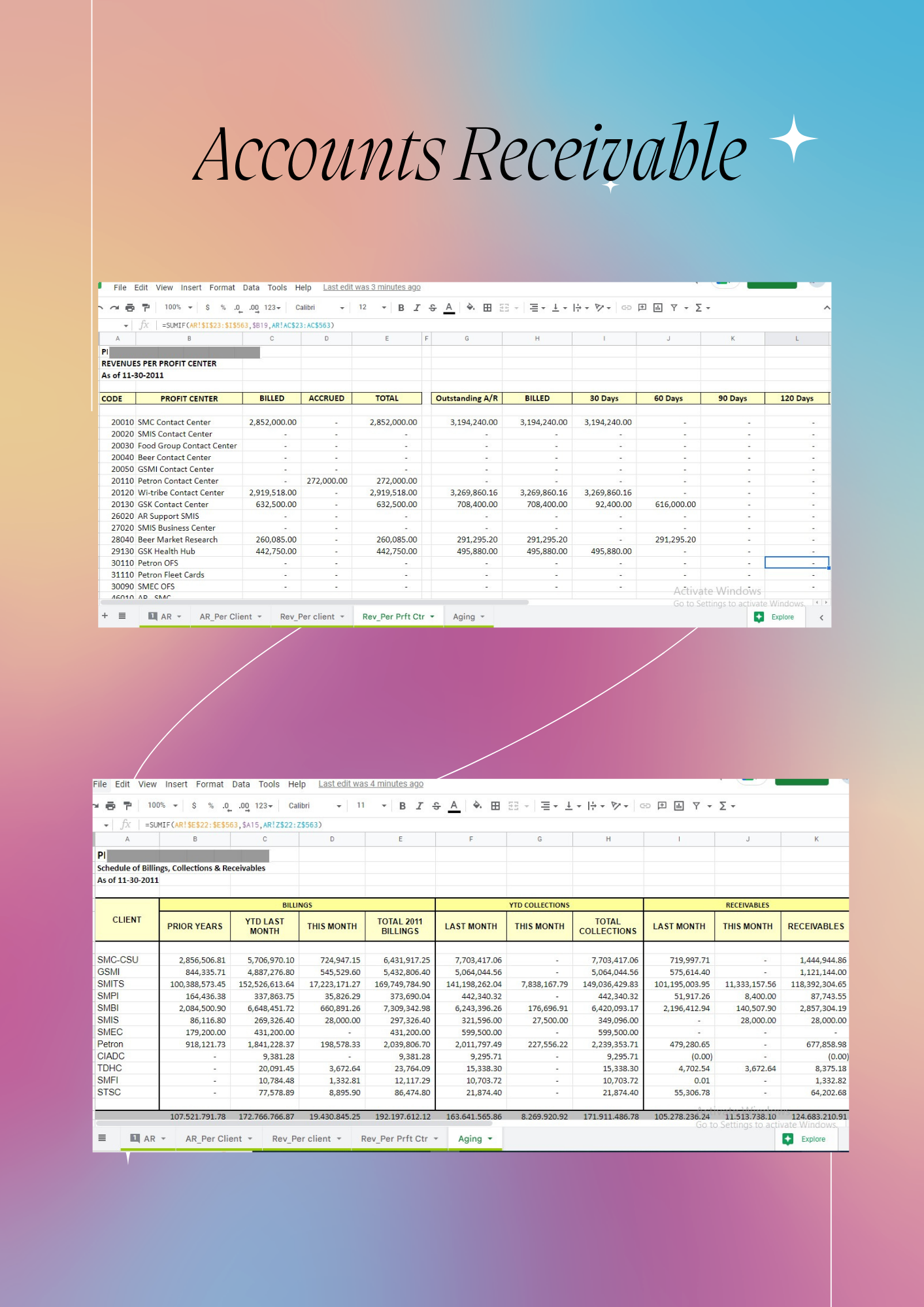Open Data menu in the lower spreadsheet
Screen dimensions: 924x1307
tap(241, 784)
